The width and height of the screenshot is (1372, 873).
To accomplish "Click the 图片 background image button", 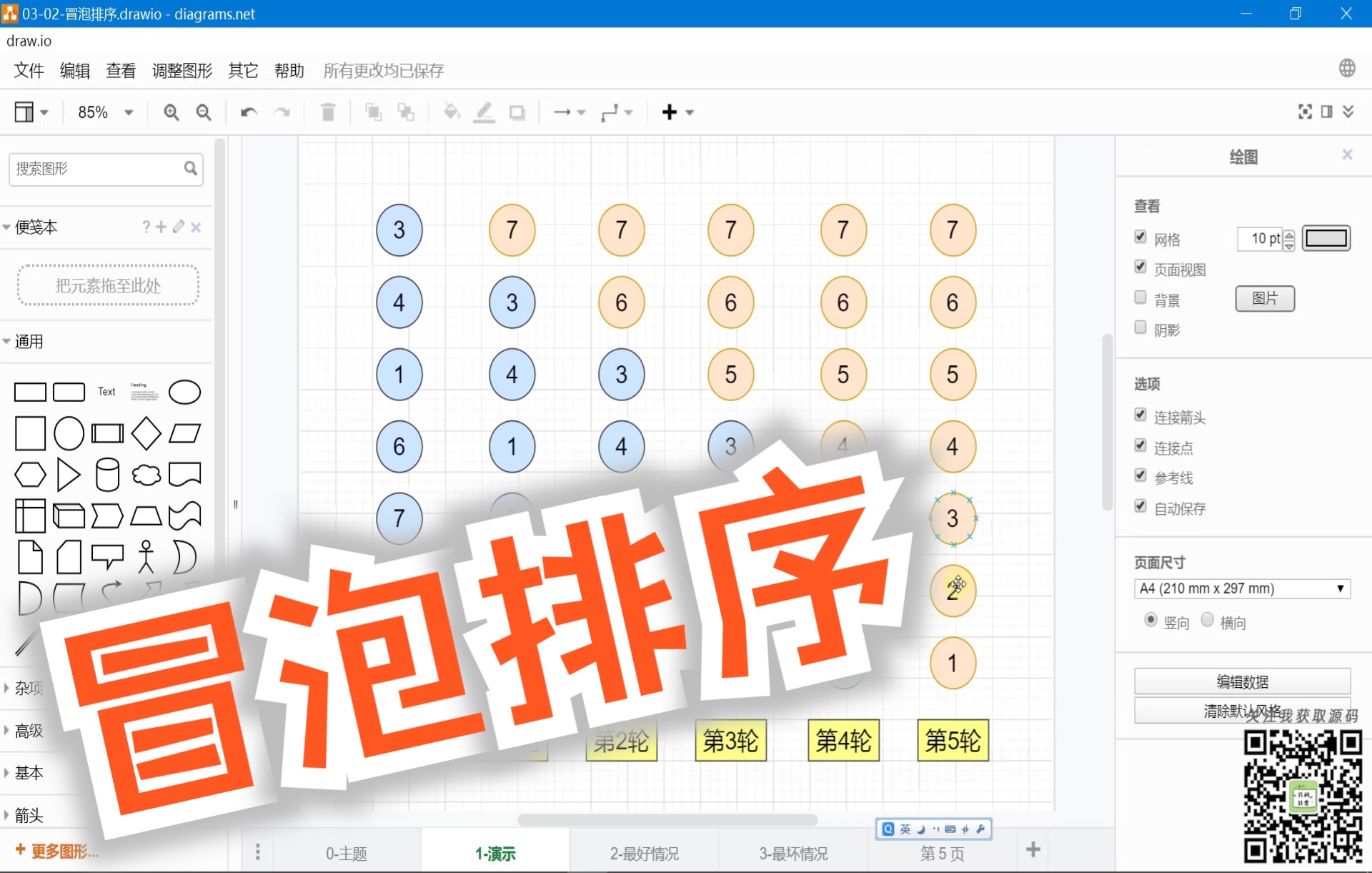I will pos(1264,299).
